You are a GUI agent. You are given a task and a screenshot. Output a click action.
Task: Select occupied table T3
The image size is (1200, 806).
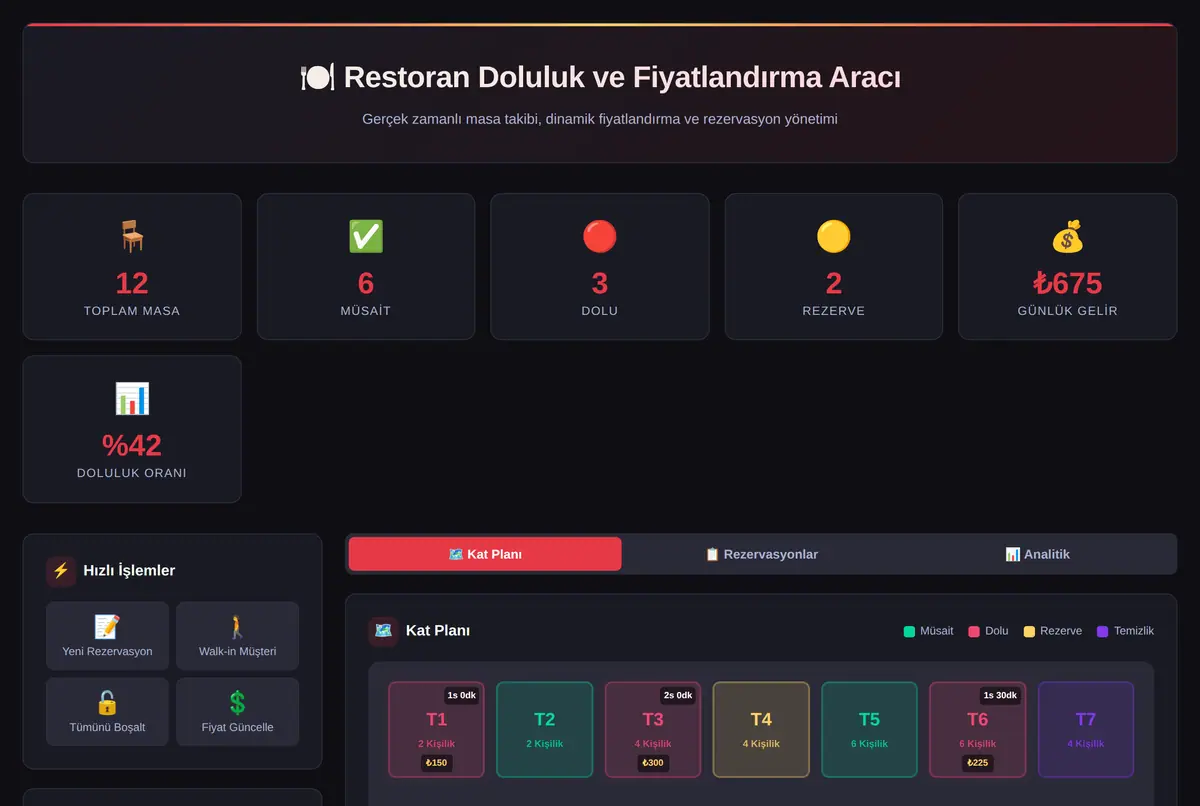pyautogui.click(x=653, y=730)
